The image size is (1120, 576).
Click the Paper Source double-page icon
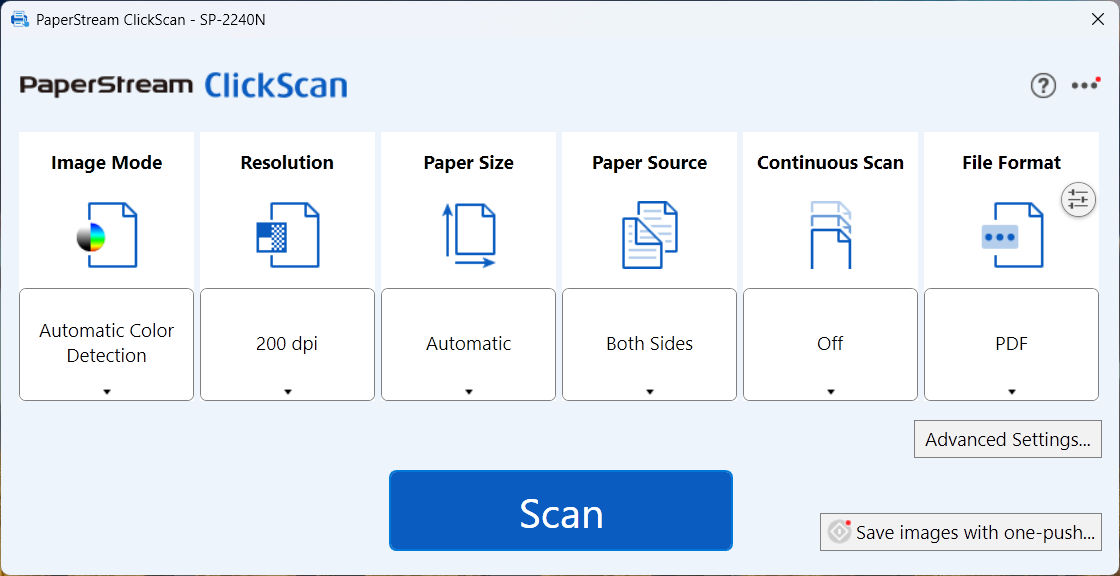pos(650,235)
